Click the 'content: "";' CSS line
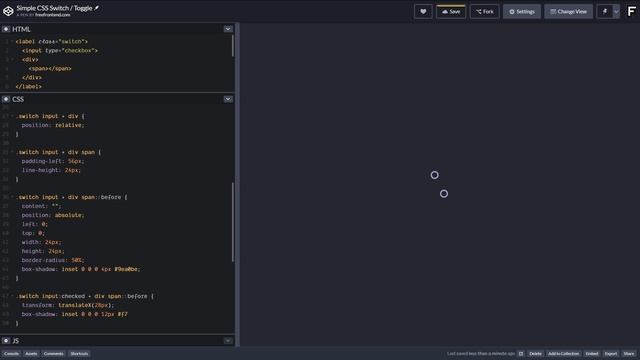The width and height of the screenshot is (640, 360). pos(41,206)
